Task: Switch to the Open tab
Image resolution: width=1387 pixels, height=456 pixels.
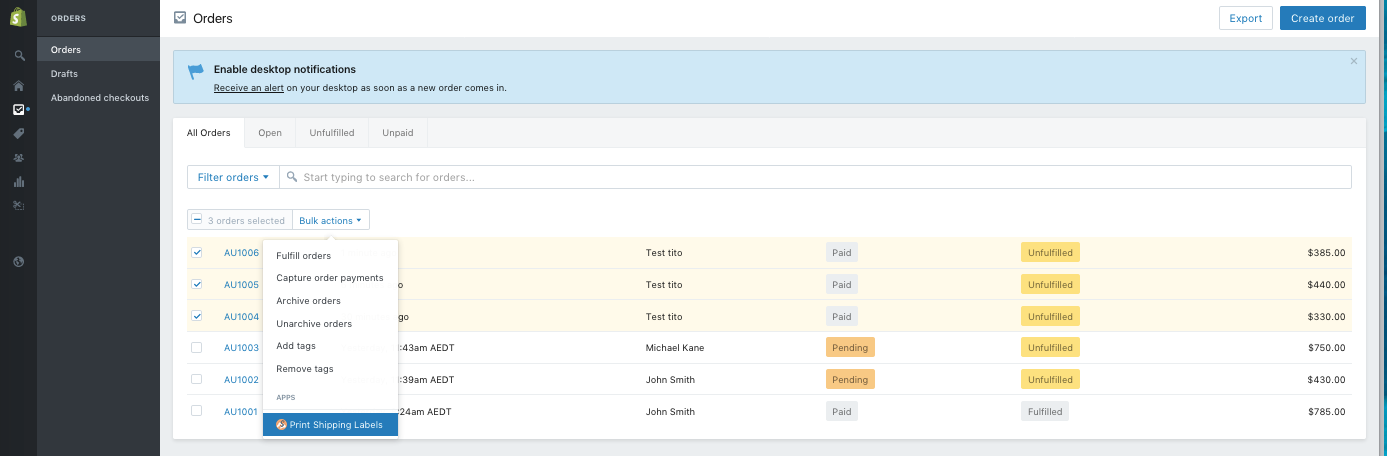Action: coord(270,133)
